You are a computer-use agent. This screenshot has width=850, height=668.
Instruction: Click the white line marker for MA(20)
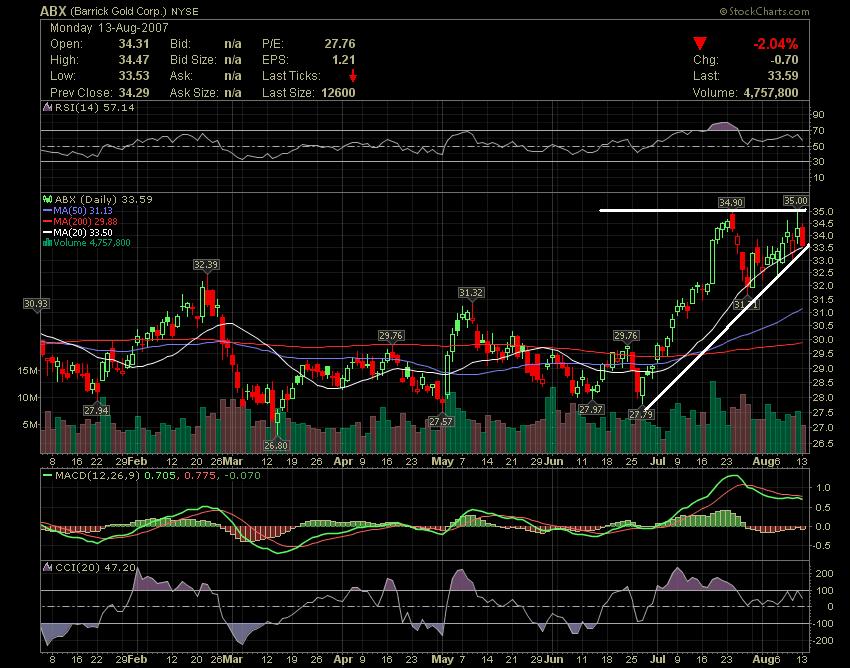[x=48, y=233]
